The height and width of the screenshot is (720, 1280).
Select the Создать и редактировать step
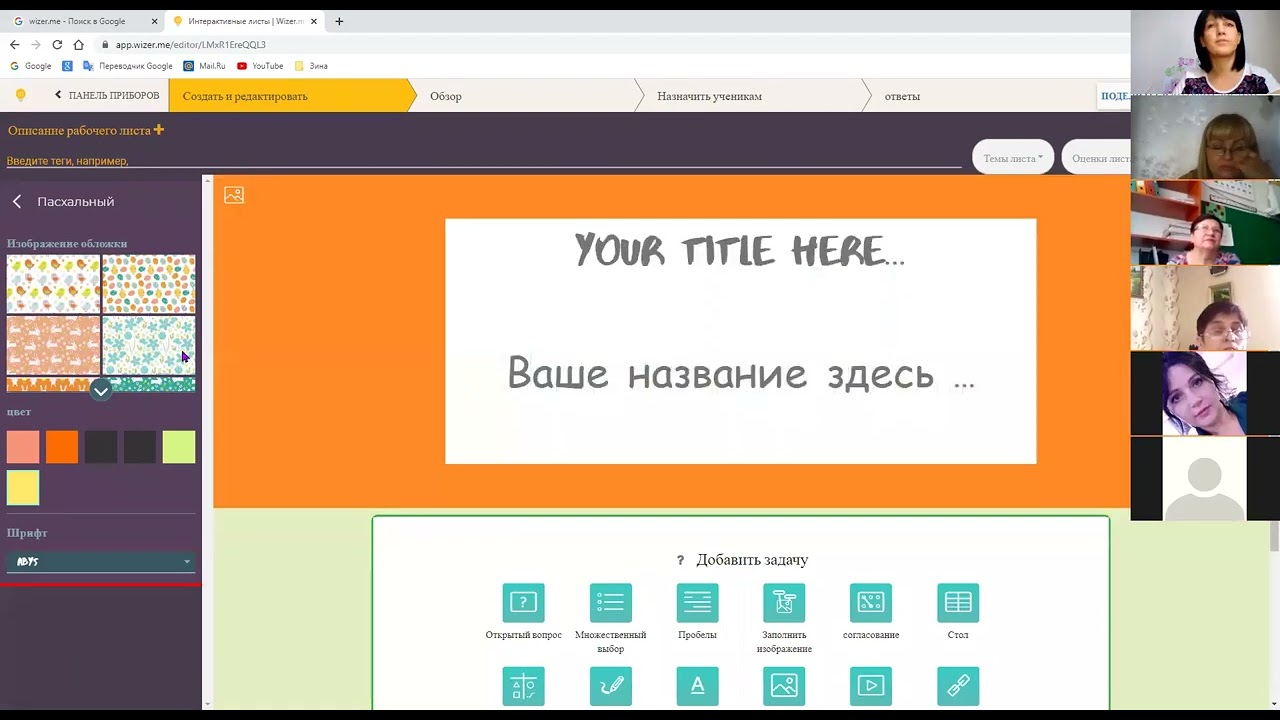[x=290, y=96]
